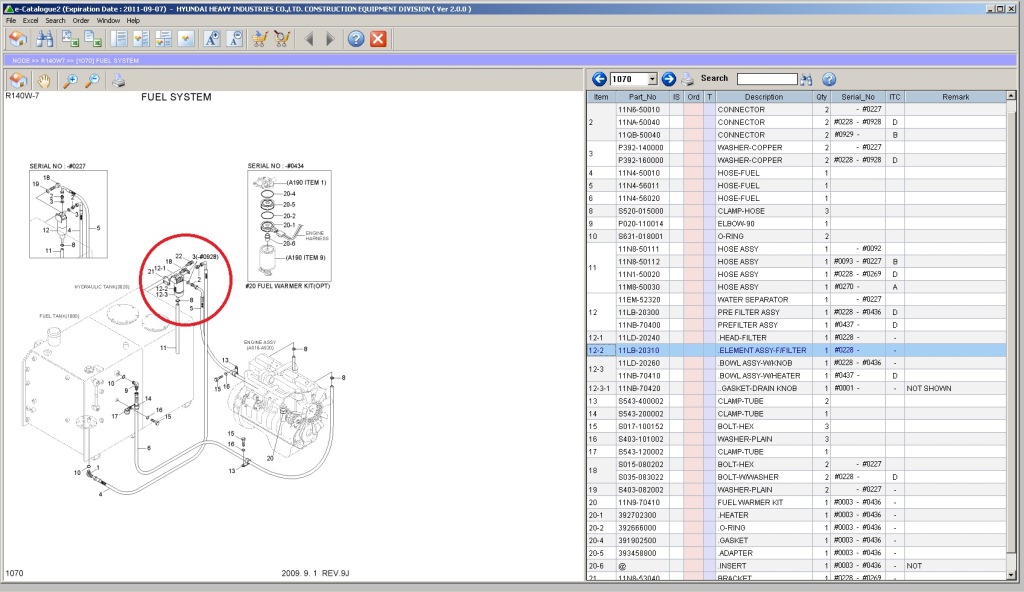Print the diagram using the printer icon
Screen dimensions: 1024x592
click(x=118, y=80)
